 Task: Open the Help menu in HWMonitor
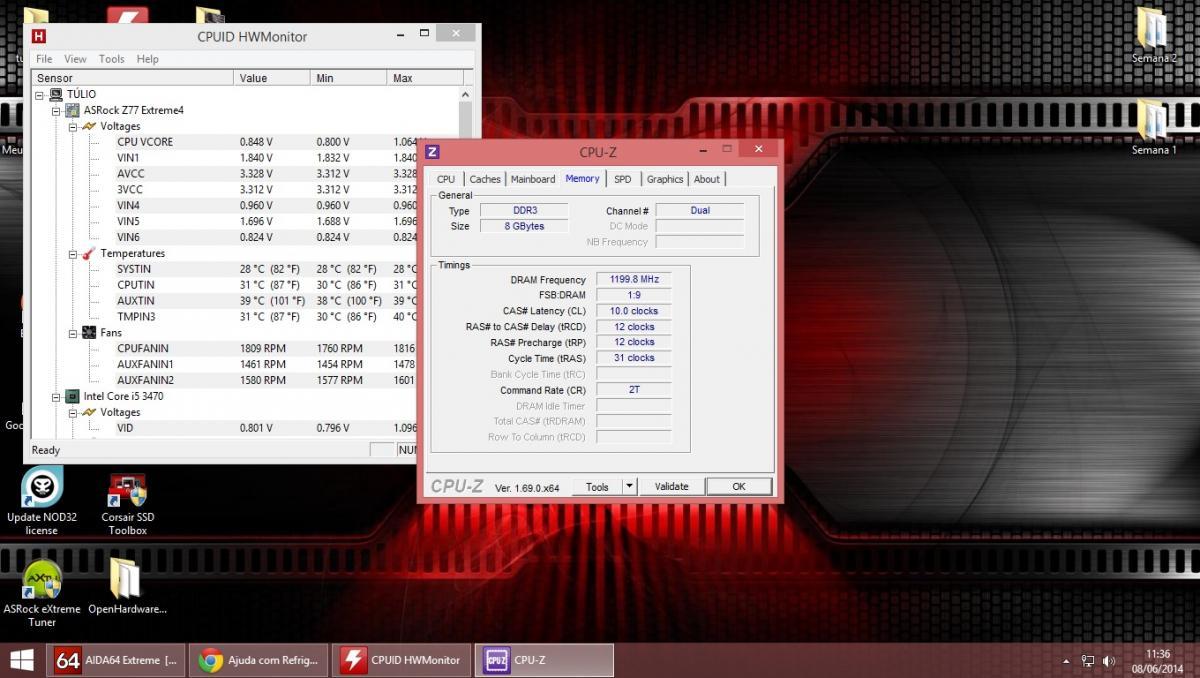[148, 59]
